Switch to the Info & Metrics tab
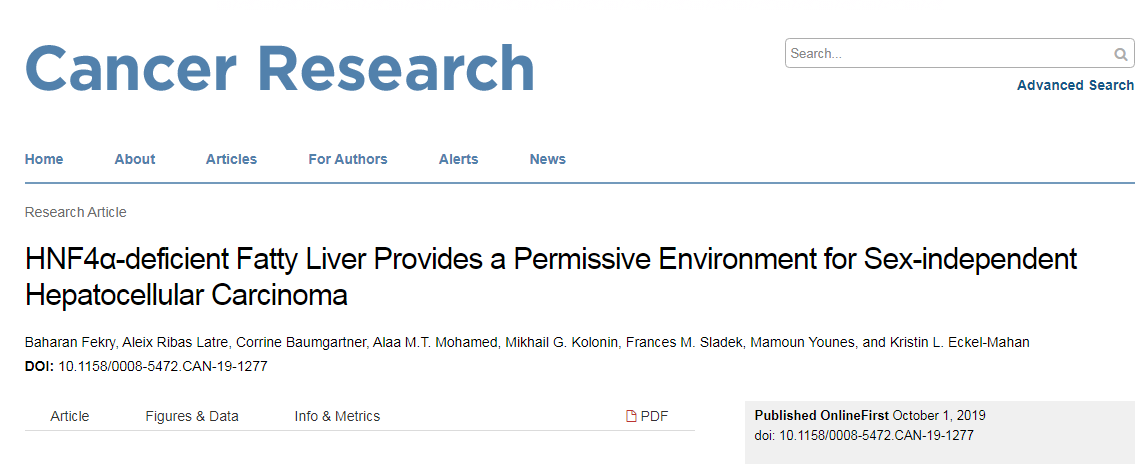This screenshot has width=1145, height=464. click(337, 417)
